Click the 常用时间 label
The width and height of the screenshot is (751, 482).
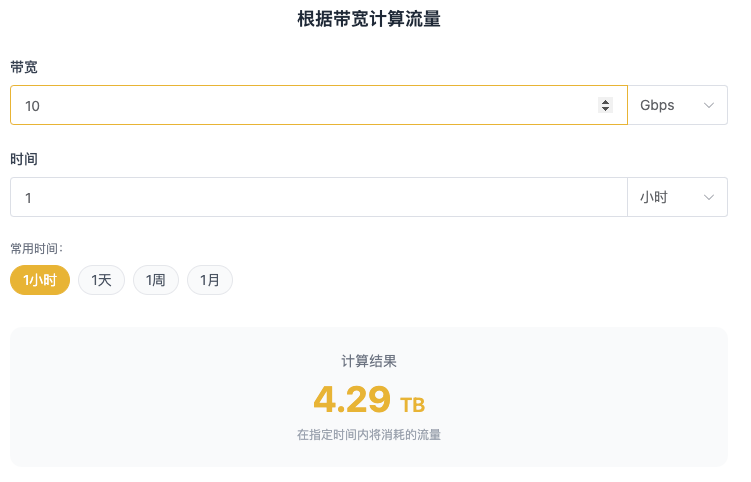(36, 247)
